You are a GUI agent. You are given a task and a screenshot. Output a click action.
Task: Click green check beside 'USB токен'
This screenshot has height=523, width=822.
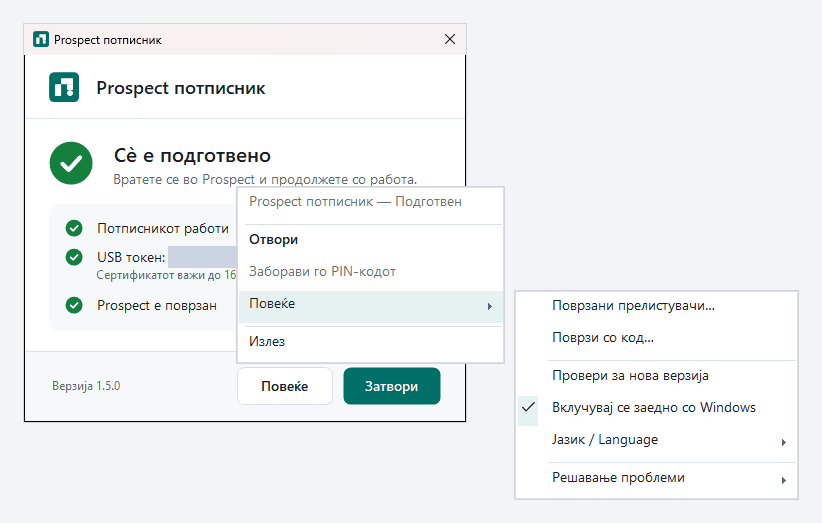pyautogui.click(x=74, y=257)
